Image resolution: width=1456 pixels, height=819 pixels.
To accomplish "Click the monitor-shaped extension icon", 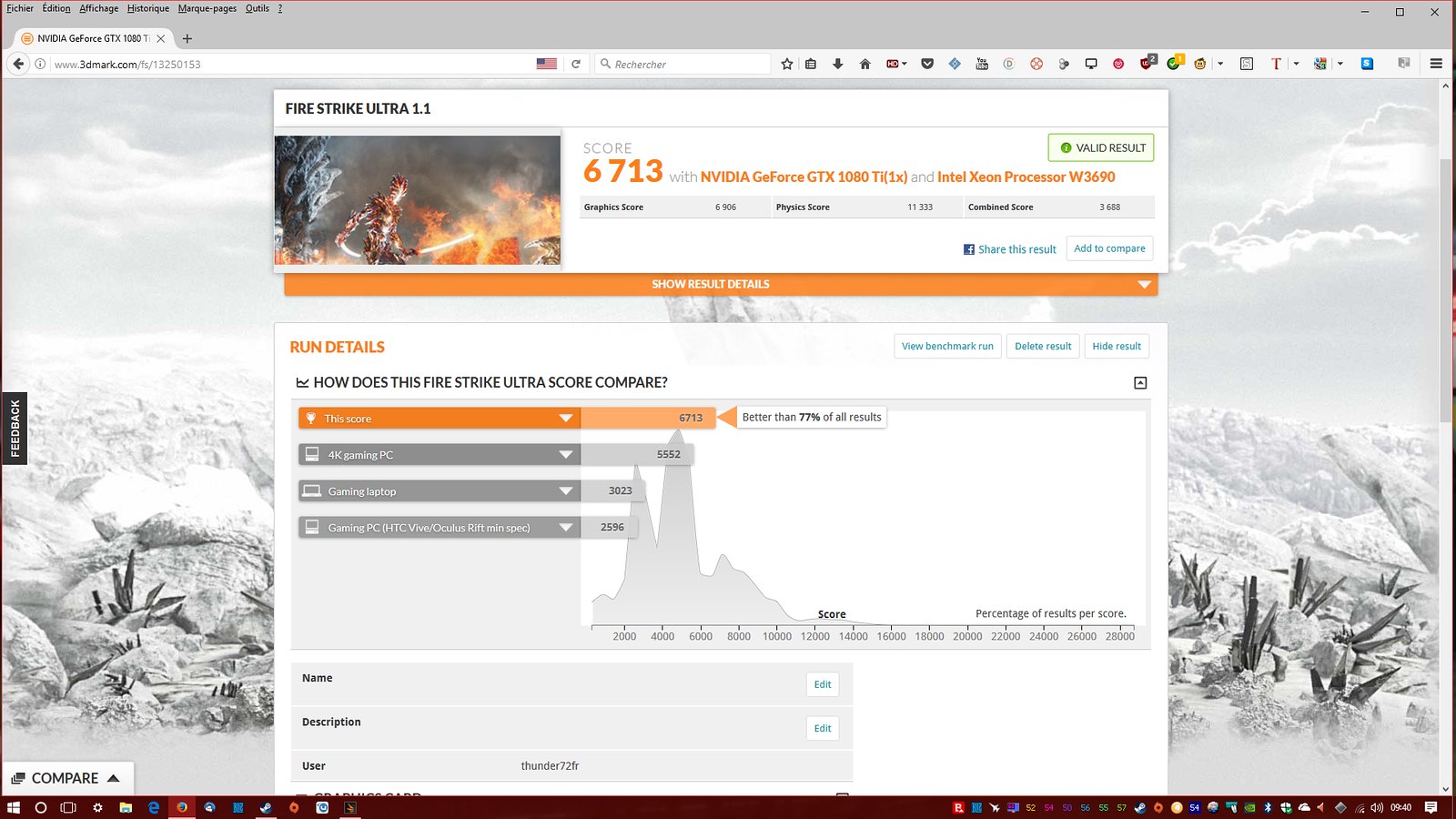I will tap(1091, 64).
